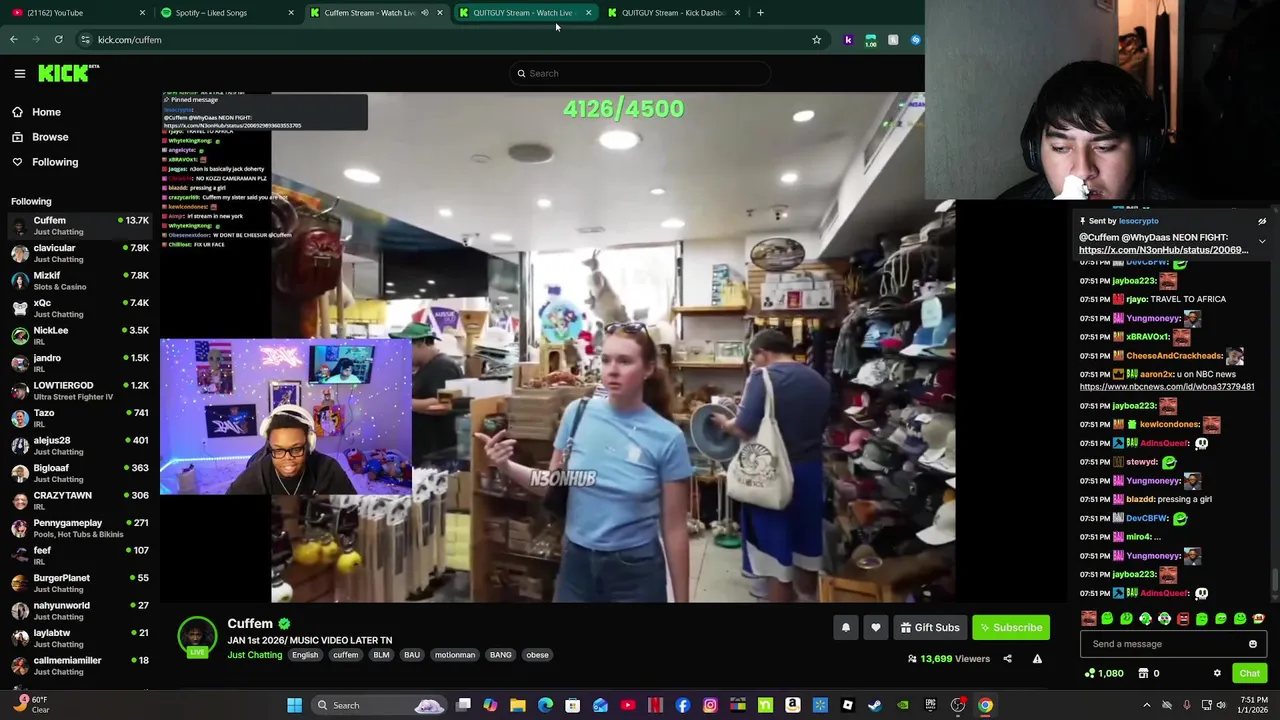Open a new browser tab
Image resolution: width=1280 pixels, height=720 pixels.
[x=760, y=13]
